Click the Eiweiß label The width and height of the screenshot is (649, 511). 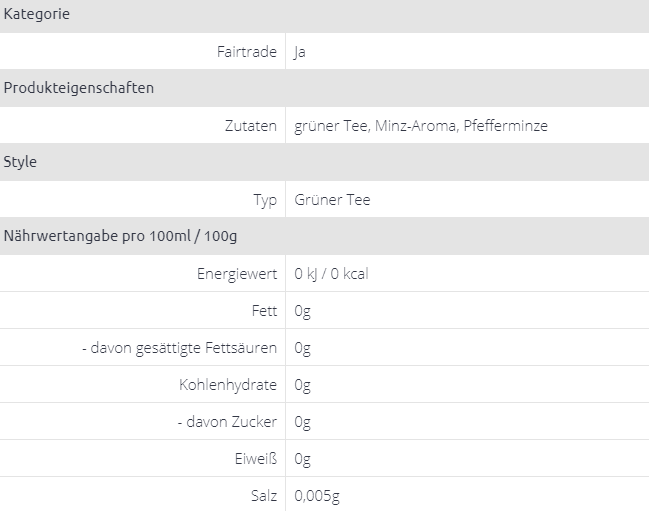tap(254, 459)
